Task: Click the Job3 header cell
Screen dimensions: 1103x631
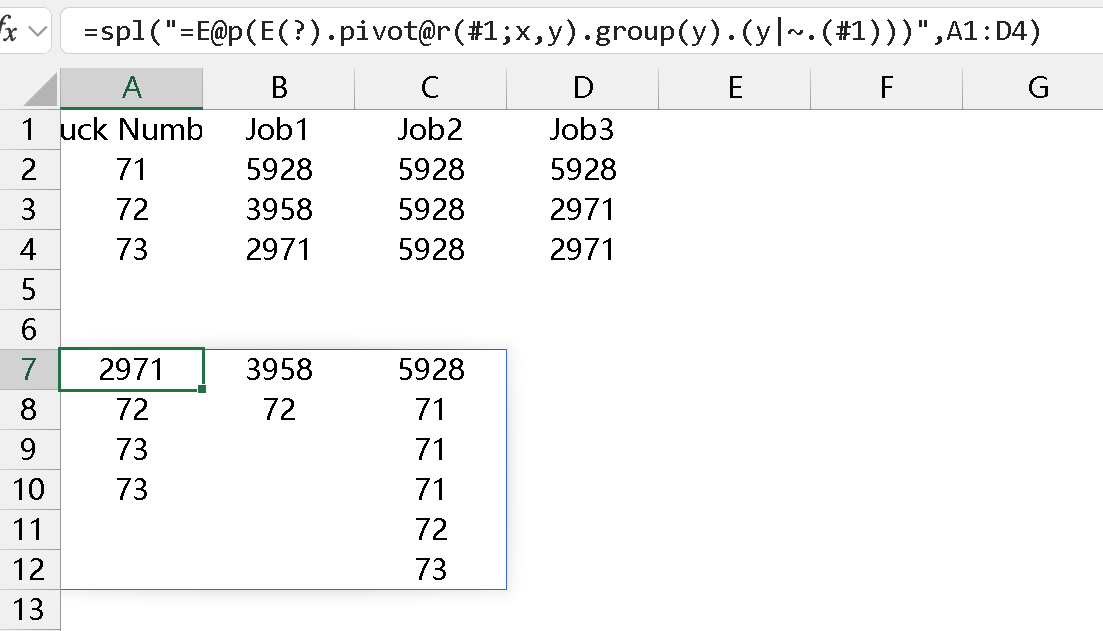Action: [x=582, y=129]
